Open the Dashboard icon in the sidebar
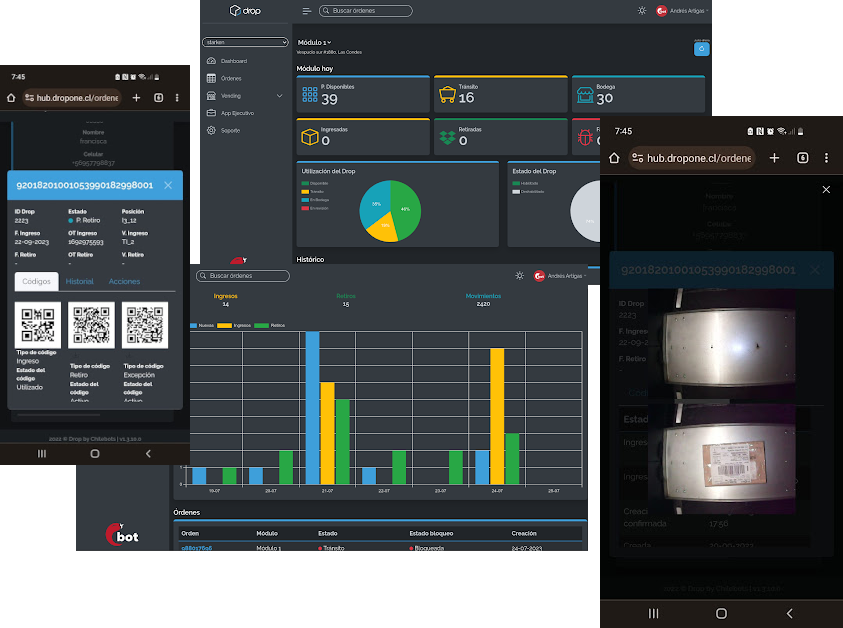The image size is (843, 628). [211, 61]
